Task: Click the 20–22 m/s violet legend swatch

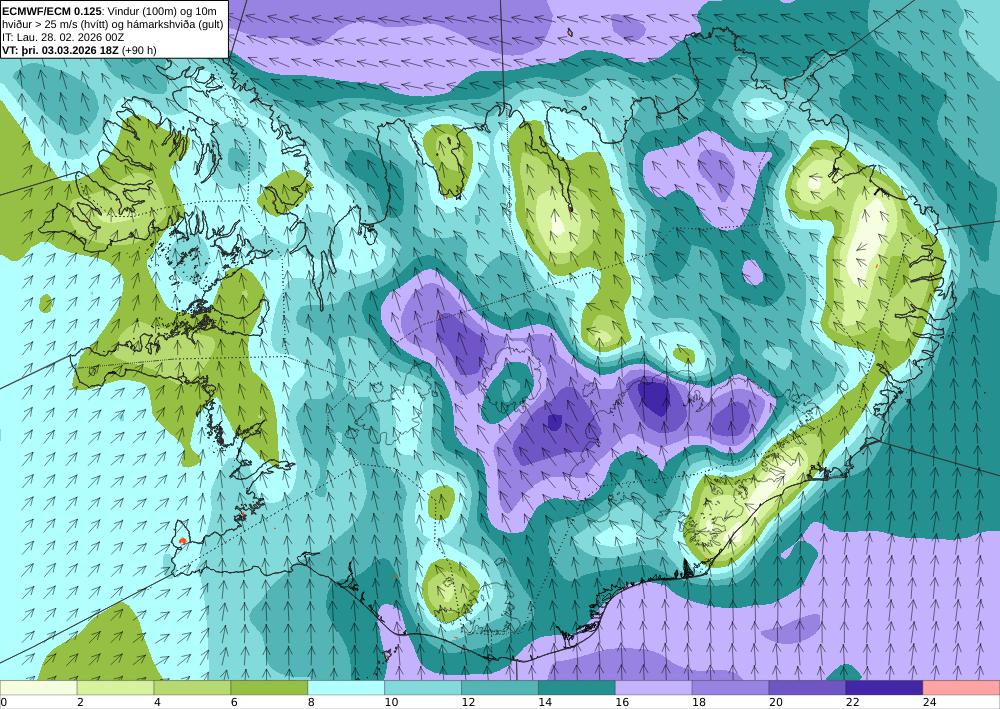Action: tap(807, 687)
